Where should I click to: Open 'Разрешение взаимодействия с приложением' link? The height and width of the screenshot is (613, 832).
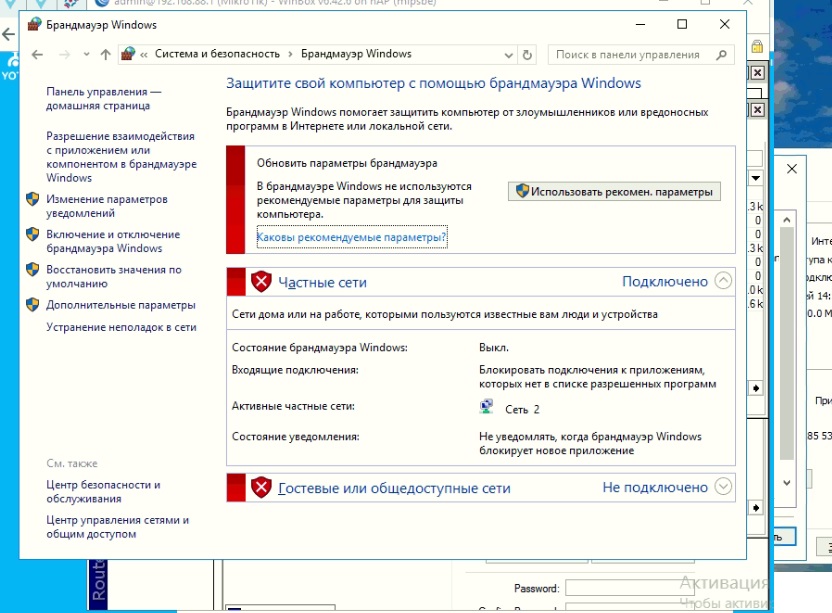pyautogui.click(x=122, y=157)
